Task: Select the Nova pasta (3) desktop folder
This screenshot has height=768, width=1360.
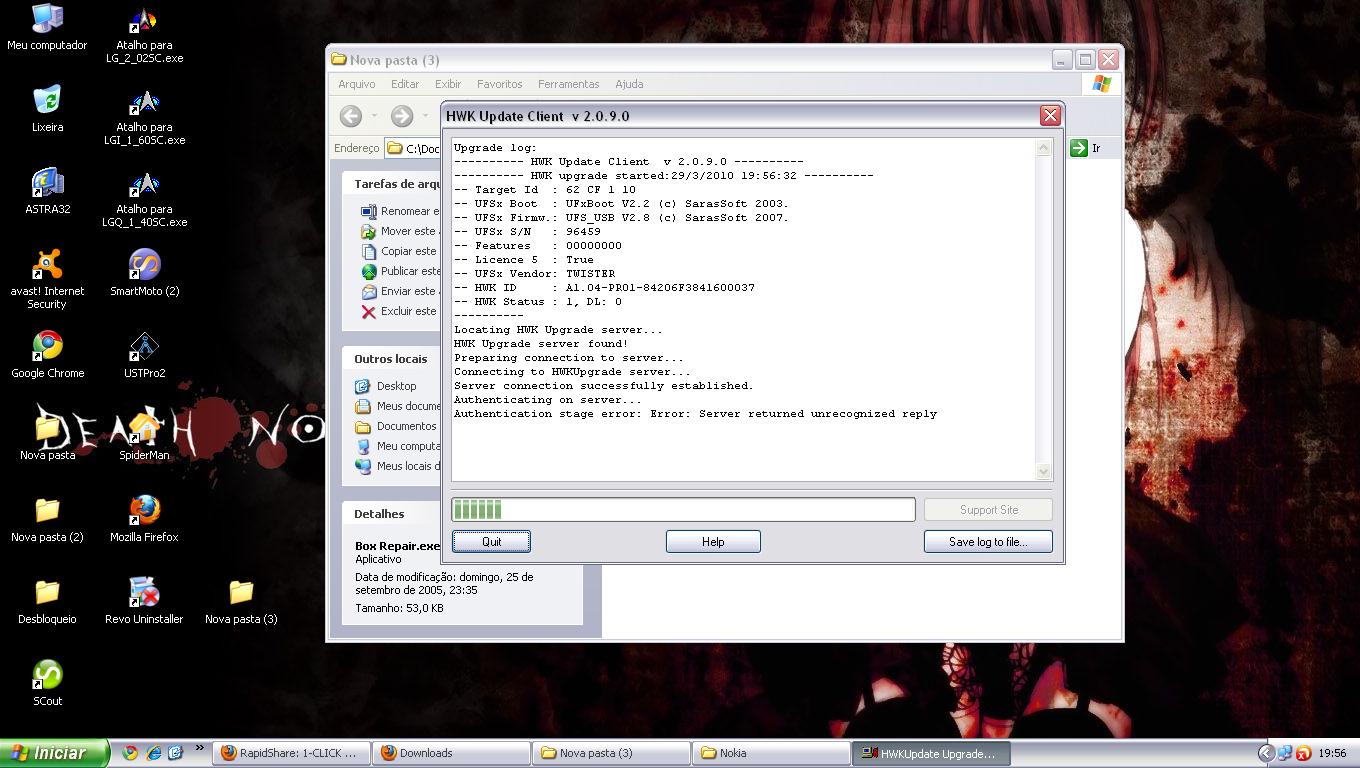Action: click(x=241, y=601)
